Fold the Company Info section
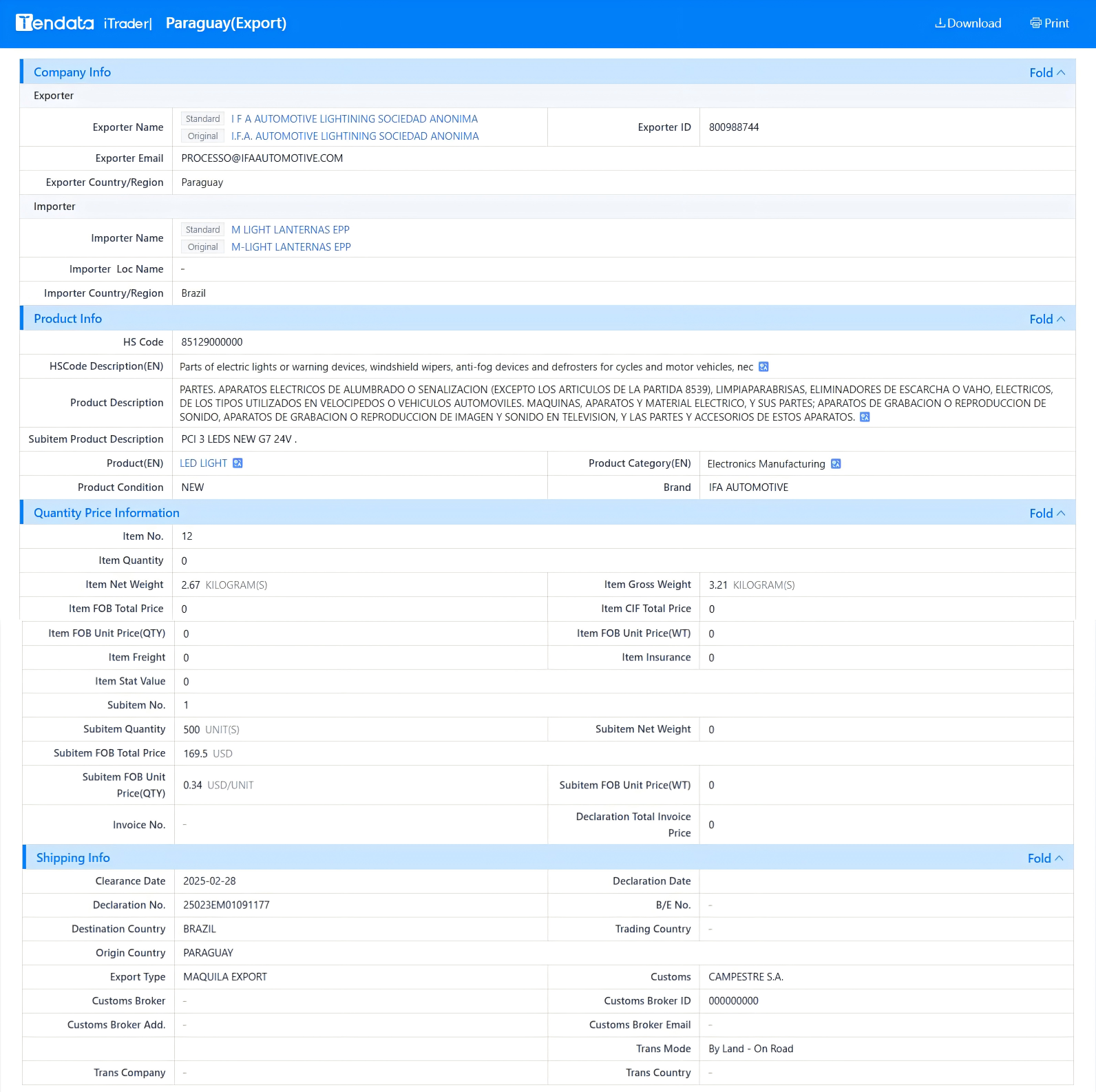This screenshot has width=1096, height=1092. (x=1047, y=72)
